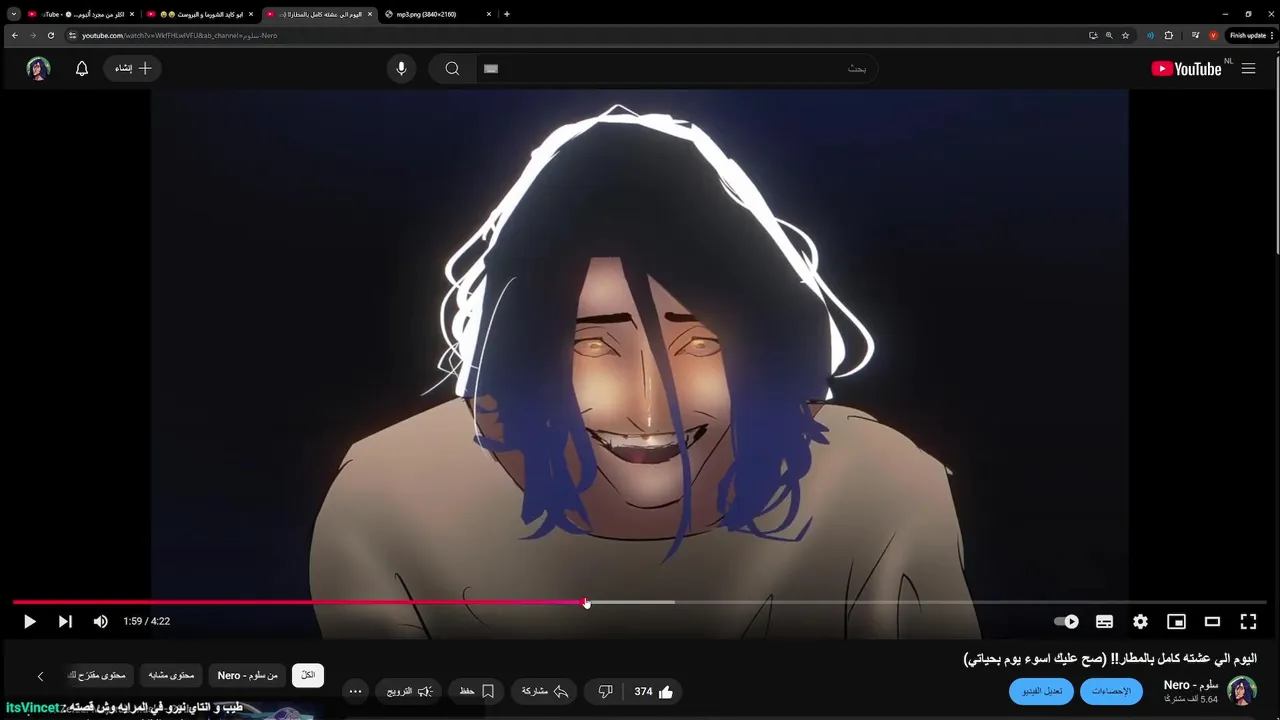The image size is (1280, 720).
Task: Expand chips with the arrow chevron
Action: tap(40, 676)
